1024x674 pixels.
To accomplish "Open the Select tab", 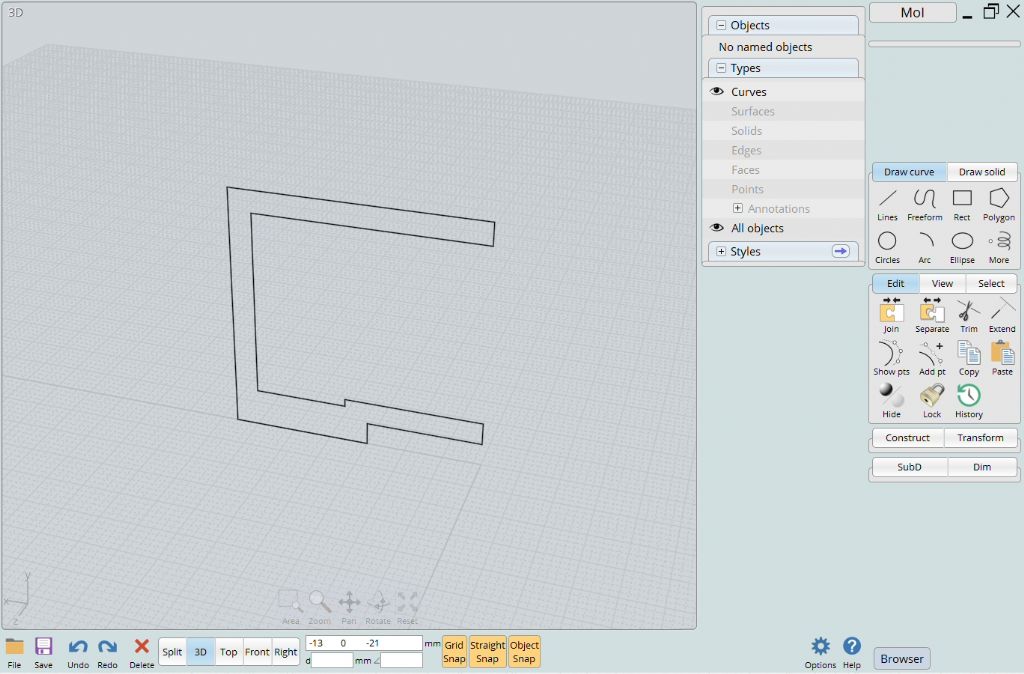I will 991,283.
